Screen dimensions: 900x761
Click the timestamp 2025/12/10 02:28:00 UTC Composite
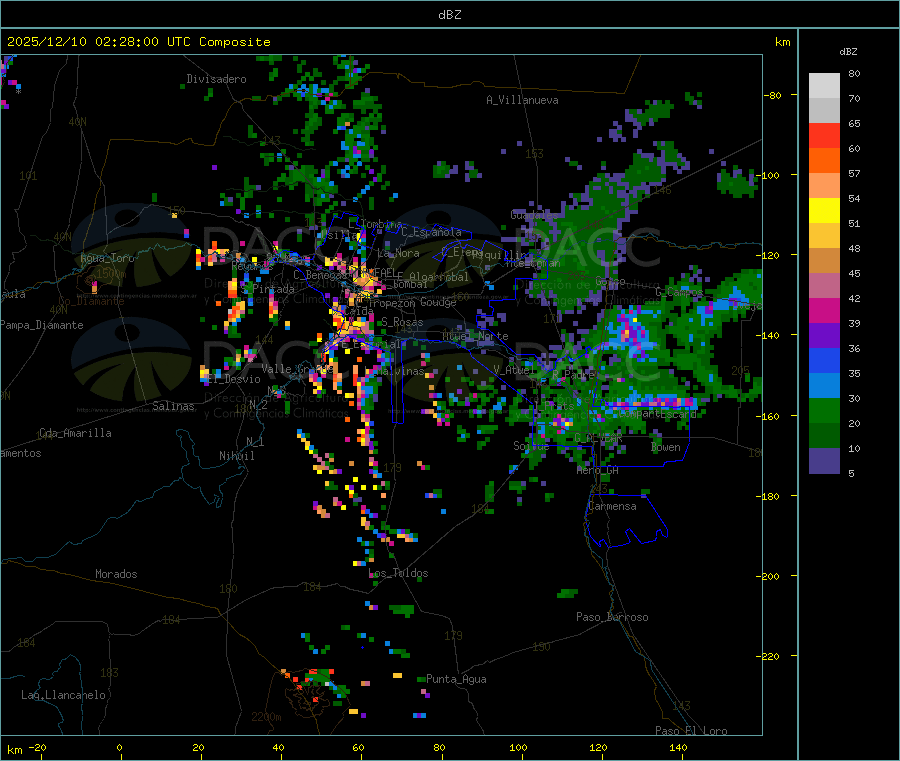tap(138, 42)
